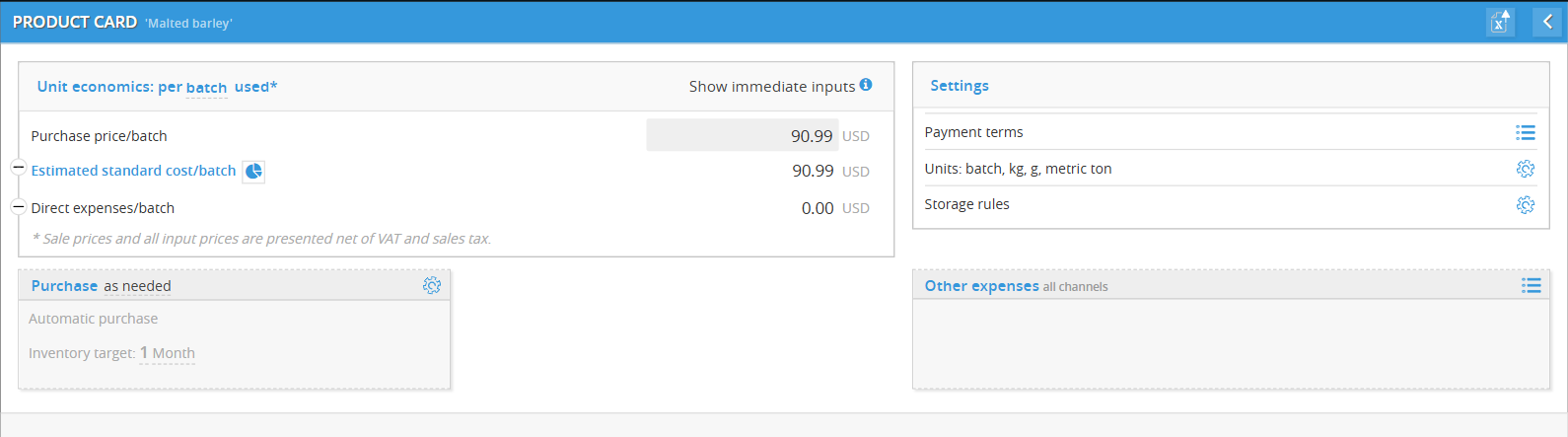This screenshot has height=437, width=1568.
Task: Open the Estimated standard cost/batch link
Action: click(x=133, y=171)
